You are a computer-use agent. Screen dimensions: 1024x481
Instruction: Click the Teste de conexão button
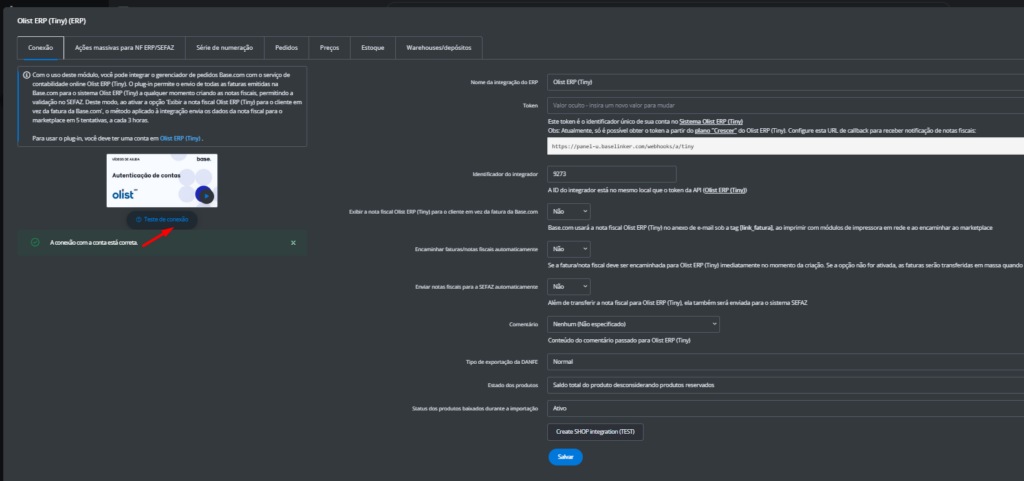click(162, 220)
